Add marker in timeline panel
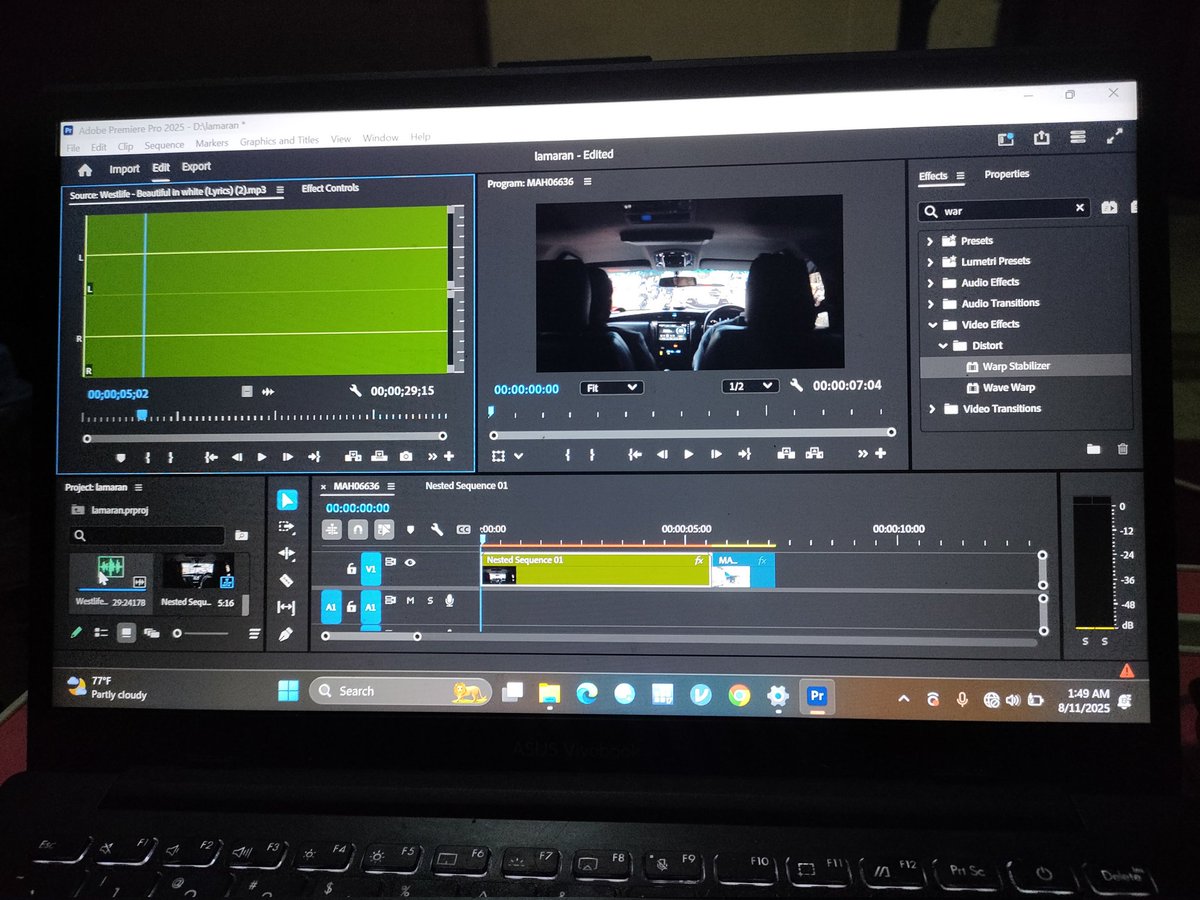Viewport: 1200px width, 900px height. [x=410, y=529]
